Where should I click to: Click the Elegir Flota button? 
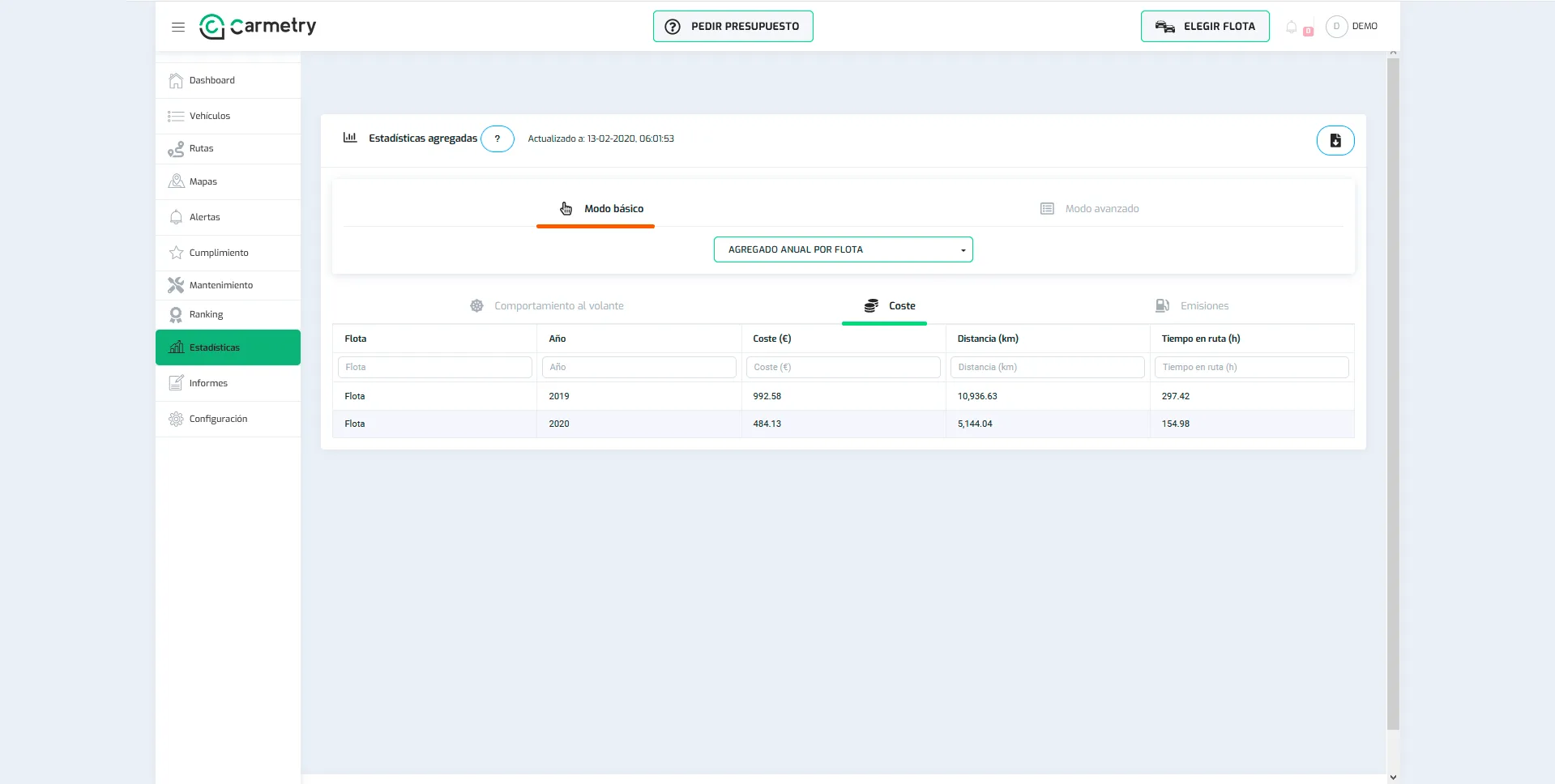(x=1205, y=27)
